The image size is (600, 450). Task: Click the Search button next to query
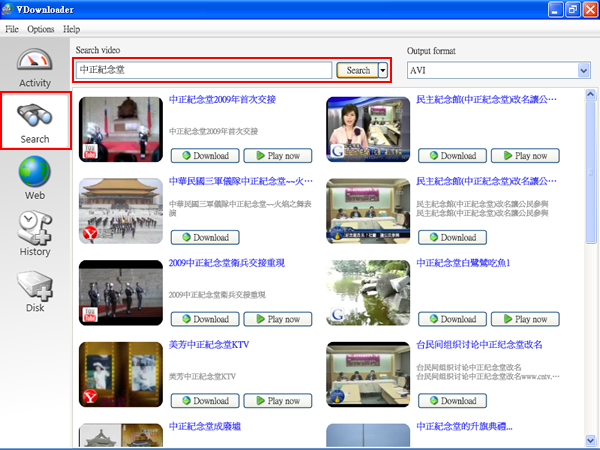click(357, 70)
